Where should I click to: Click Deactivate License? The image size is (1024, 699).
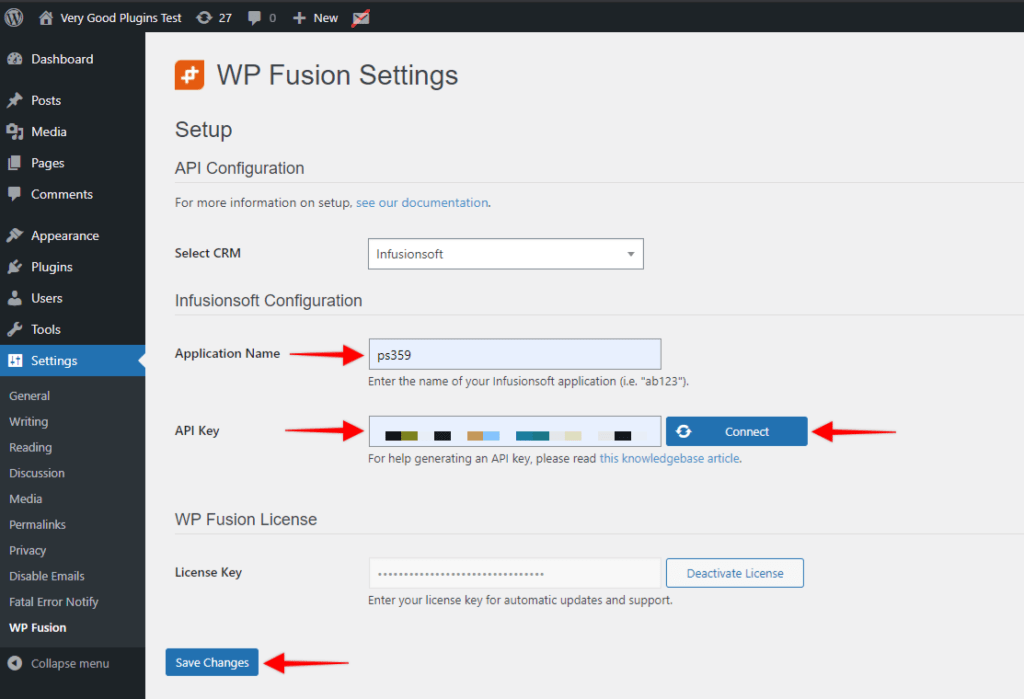pos(734,573)
